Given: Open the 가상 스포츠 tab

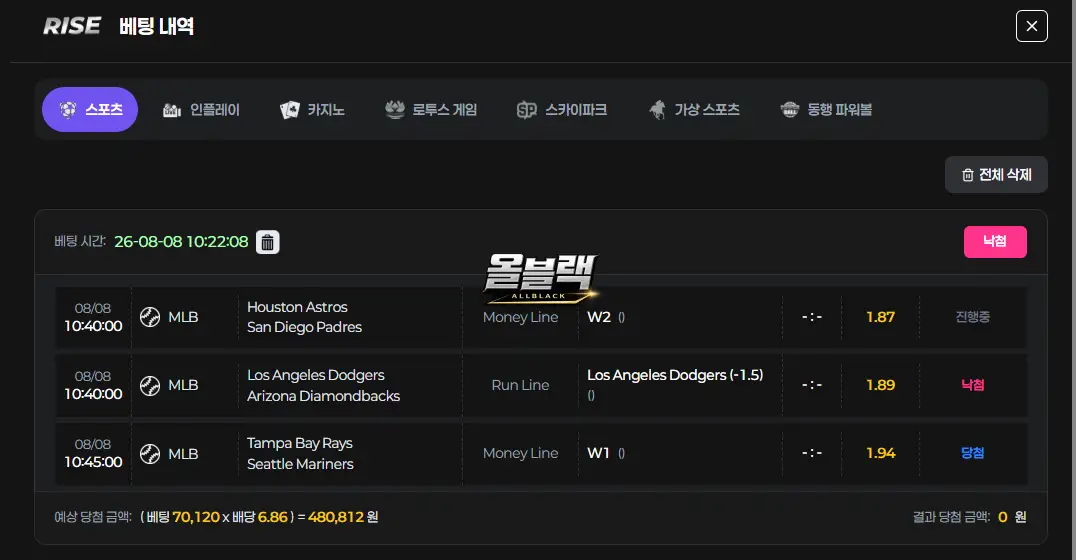Looking at the screenshot, I should click(x=694, y=110).
